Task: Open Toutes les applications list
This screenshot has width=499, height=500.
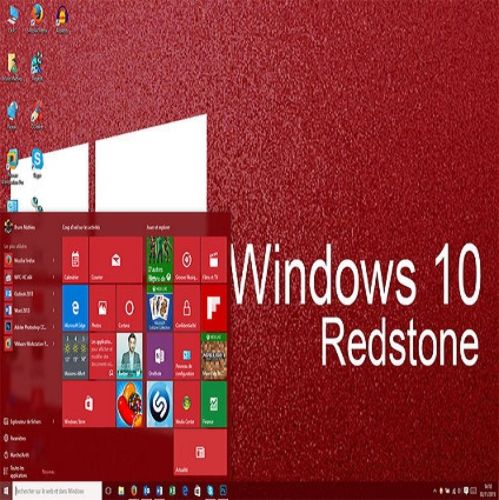Action: pyautogui.click(x=16, y=472)
